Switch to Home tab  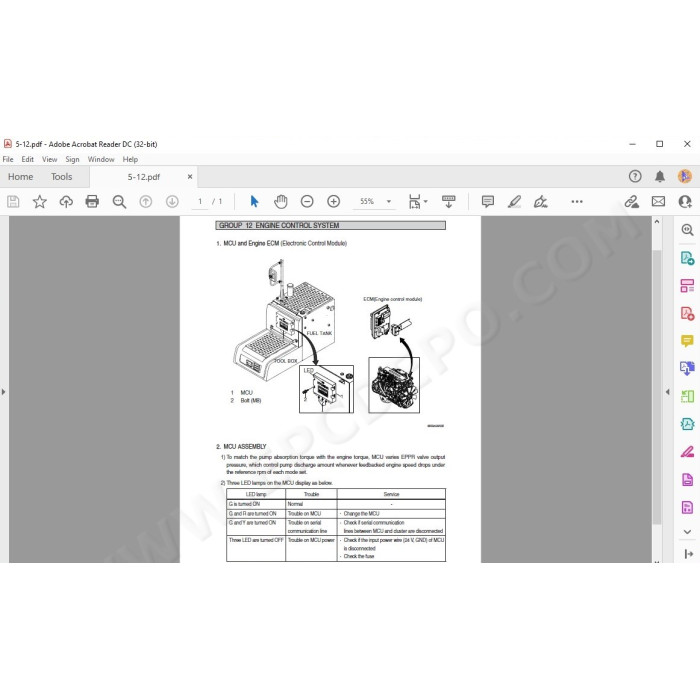tap(21, 177)
